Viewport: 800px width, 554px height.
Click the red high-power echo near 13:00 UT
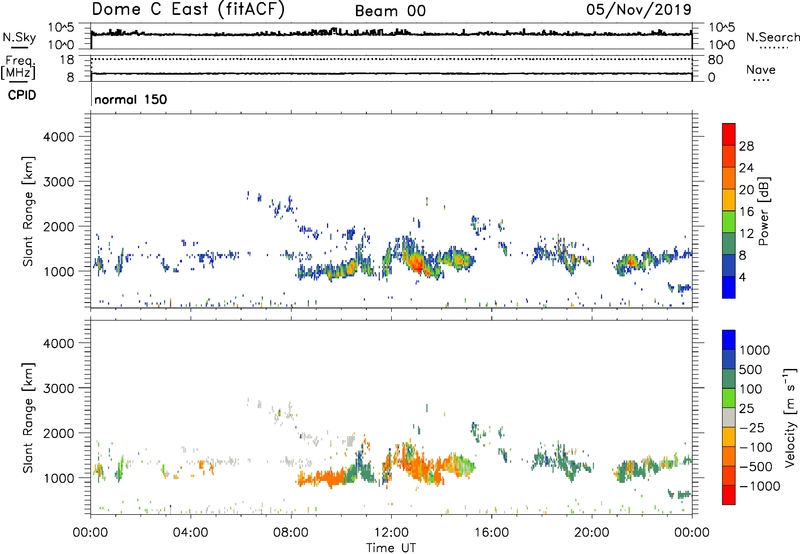[x=416, y=262]
